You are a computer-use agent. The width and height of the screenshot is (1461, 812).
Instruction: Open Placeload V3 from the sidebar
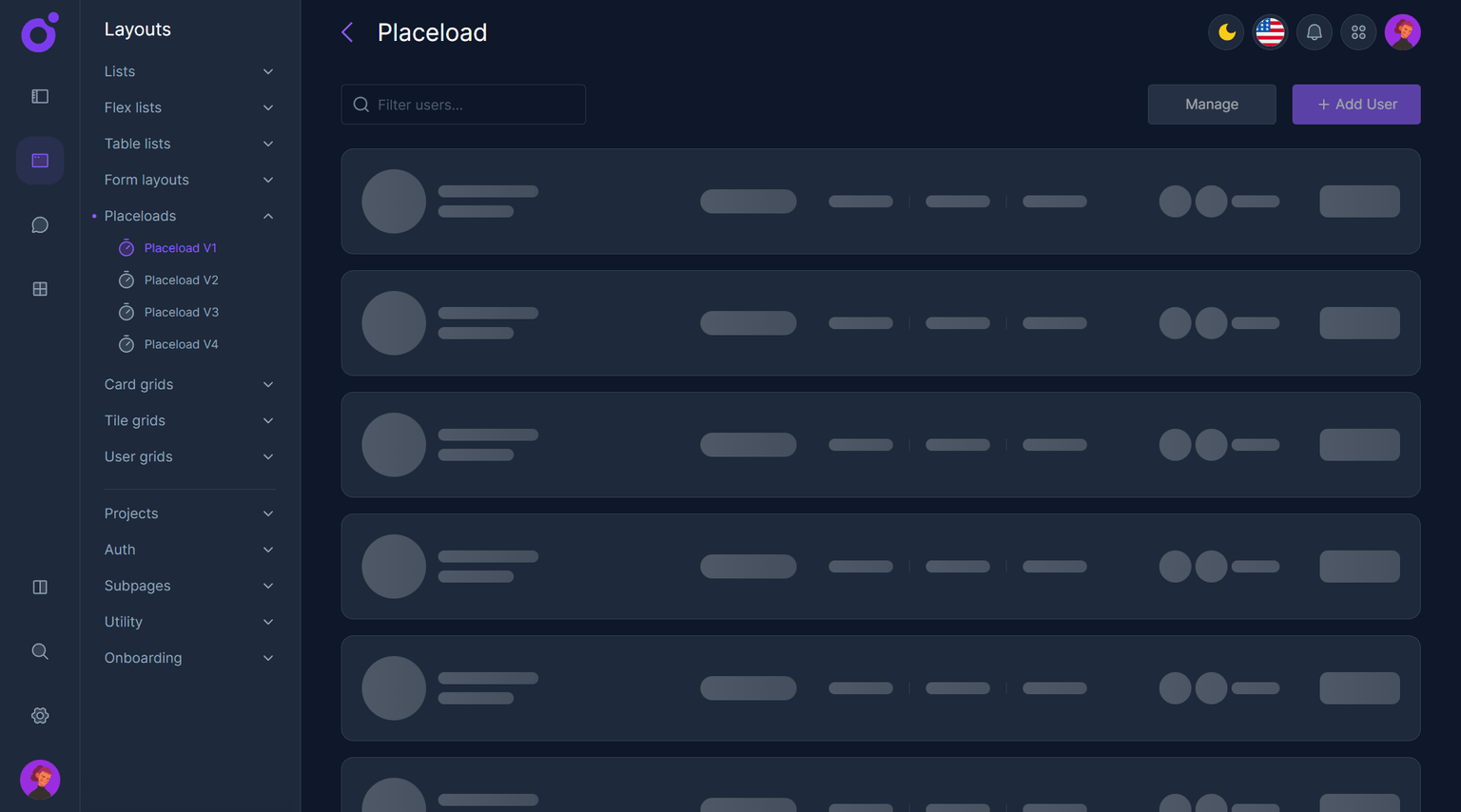(x=181, y=312)
